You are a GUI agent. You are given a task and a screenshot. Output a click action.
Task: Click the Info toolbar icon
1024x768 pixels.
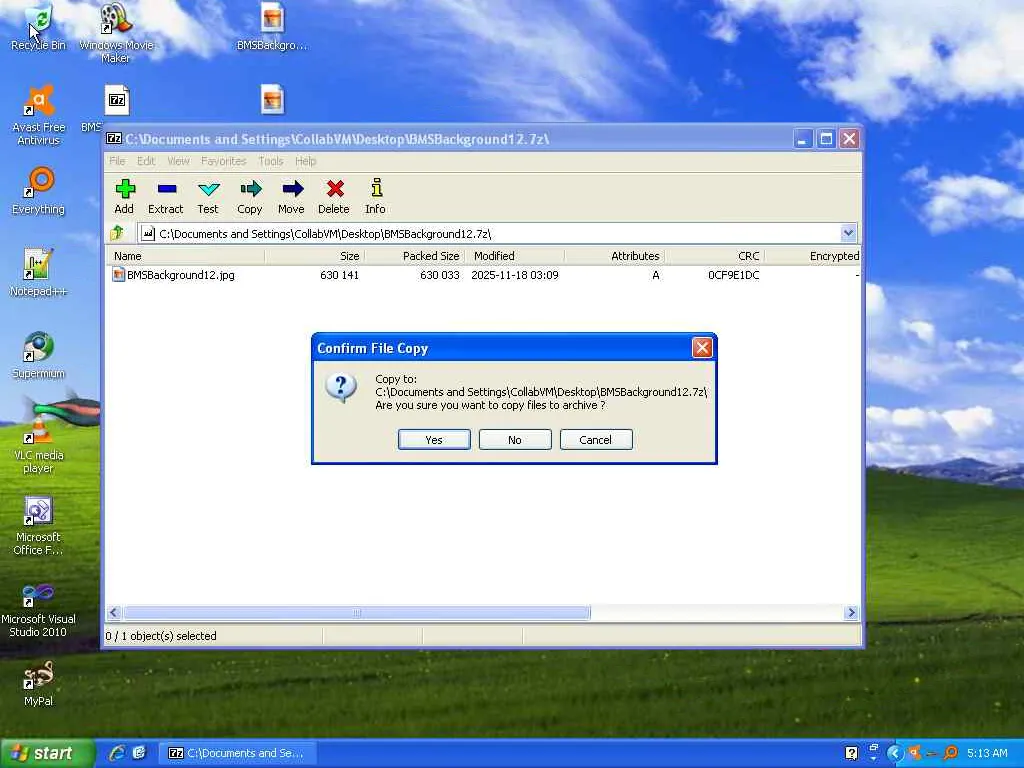(376, 188)
